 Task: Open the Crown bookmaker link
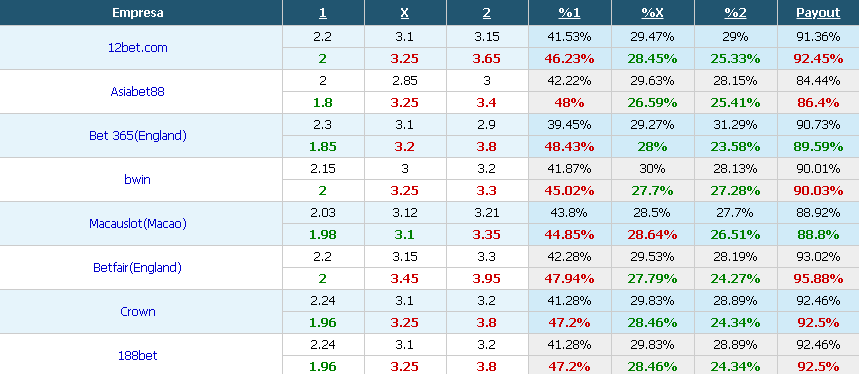(138, 311)
